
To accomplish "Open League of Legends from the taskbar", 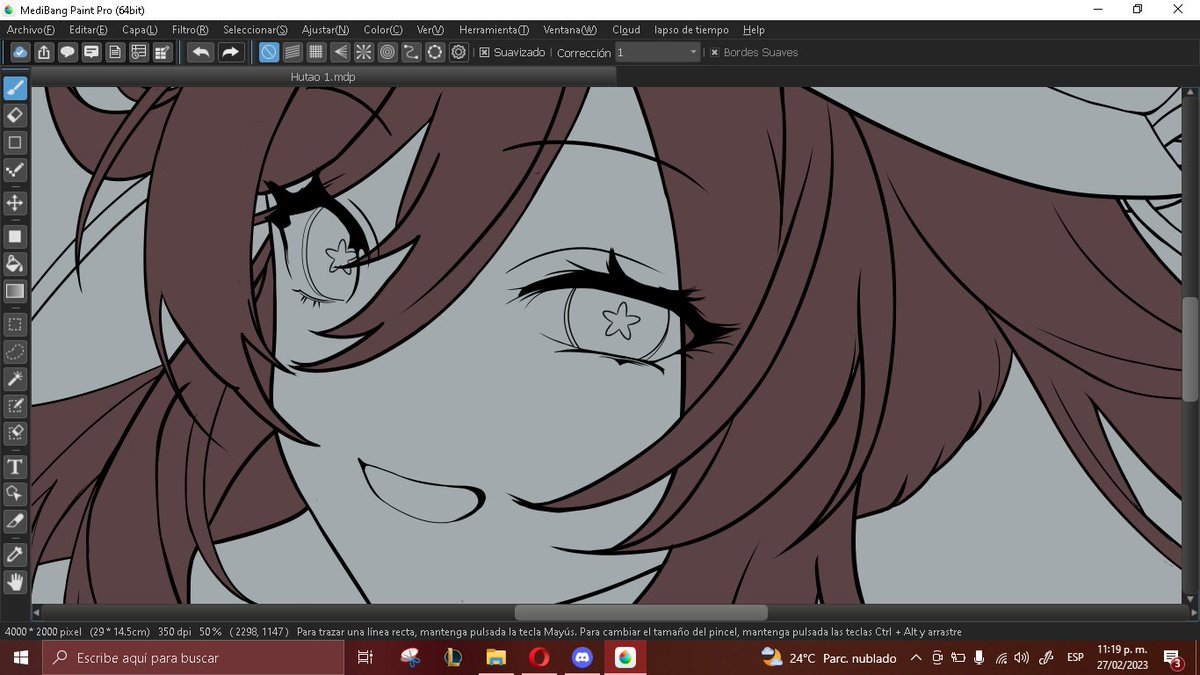I will [453, 658].
